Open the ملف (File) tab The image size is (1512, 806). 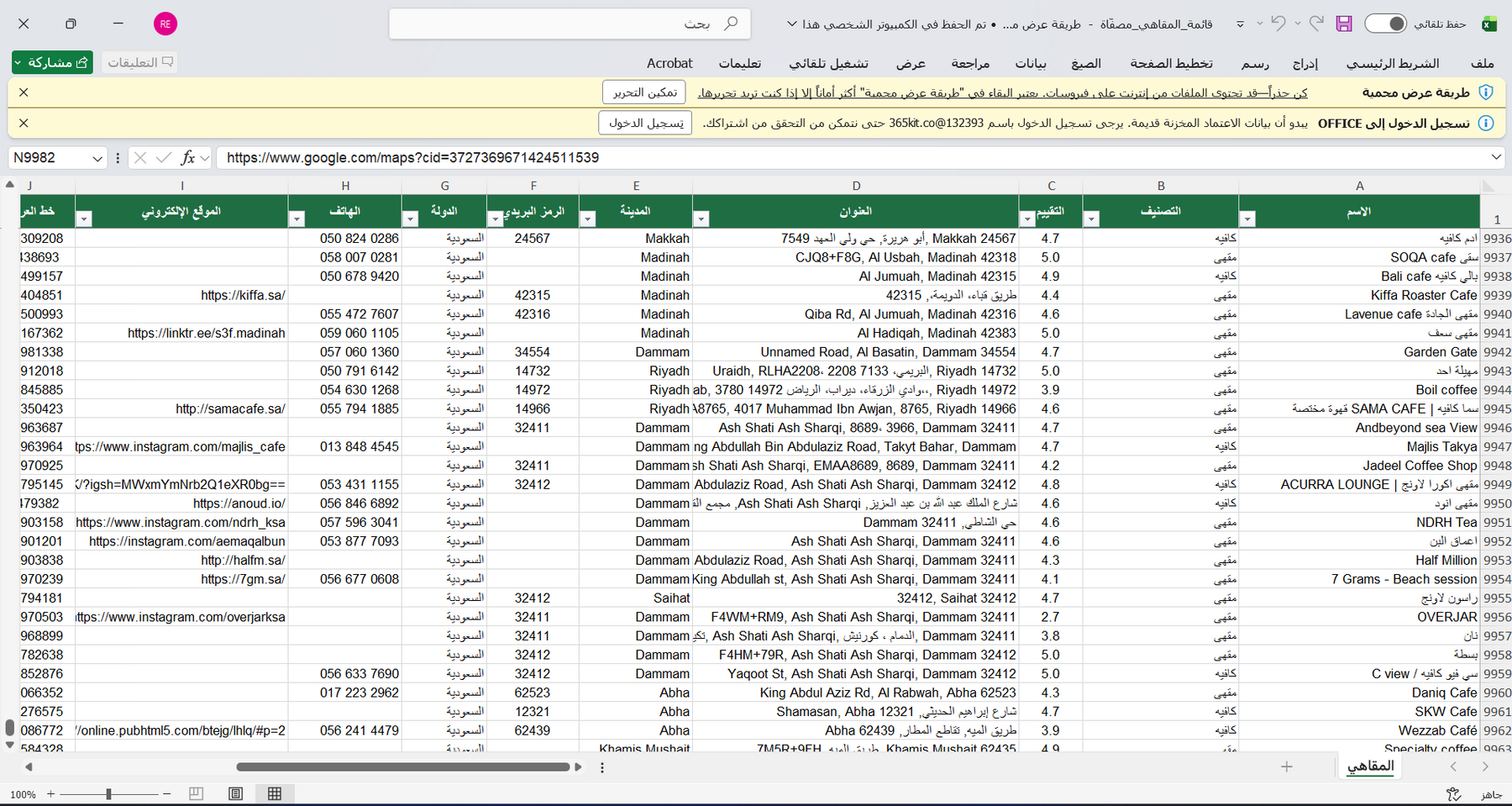point(1483,63)
